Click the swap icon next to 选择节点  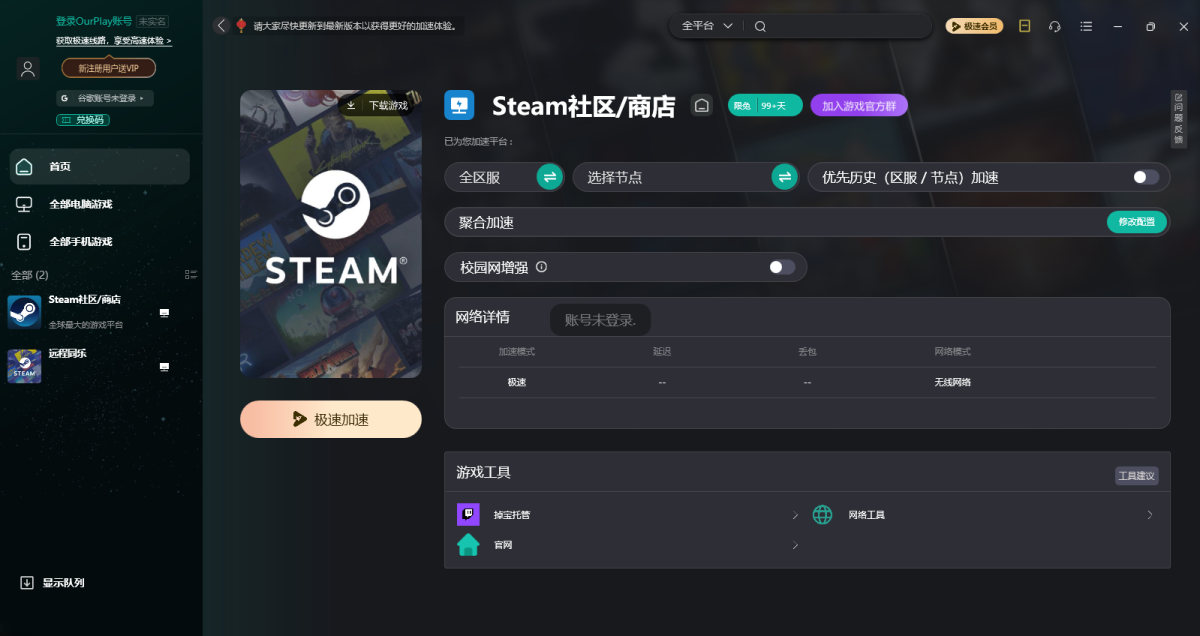pyautogui.click(x=785, y=177)
